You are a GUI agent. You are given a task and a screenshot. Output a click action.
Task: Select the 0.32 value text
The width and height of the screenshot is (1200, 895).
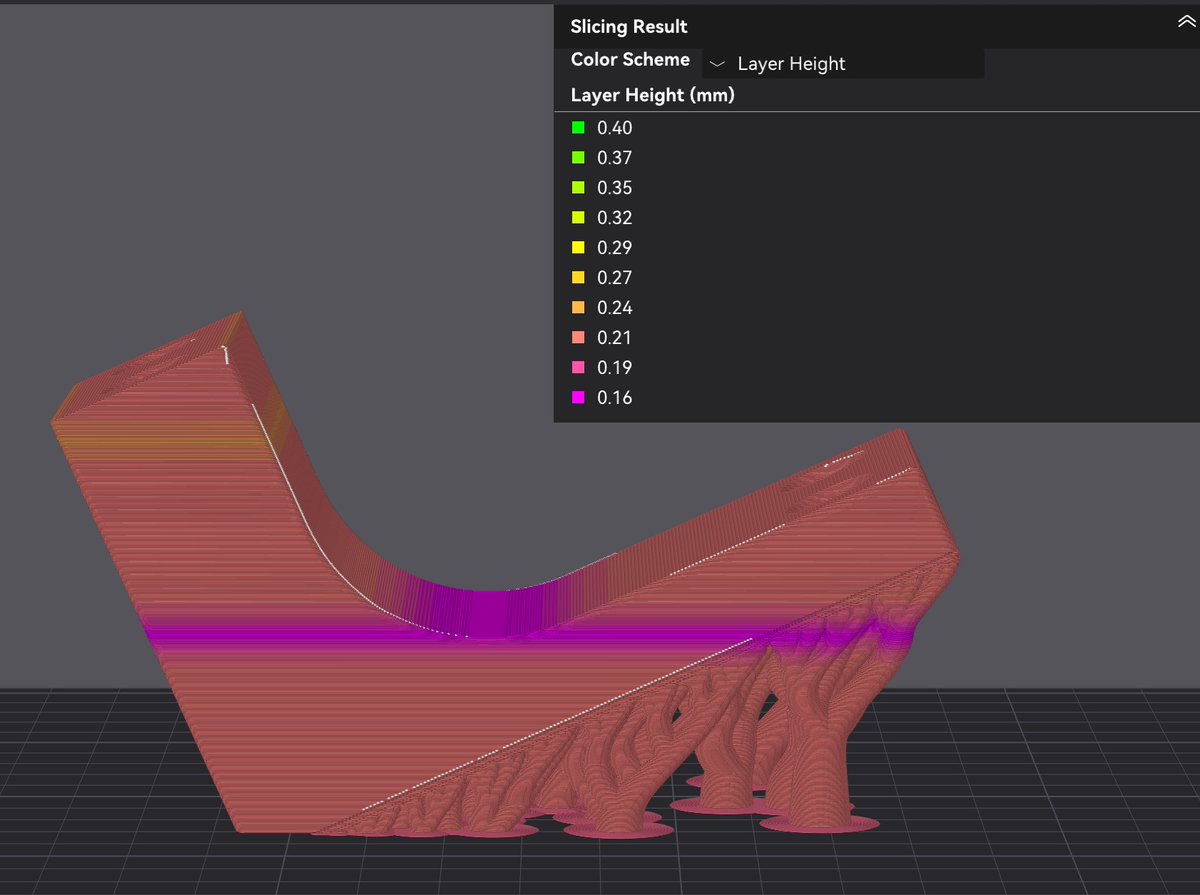tap(614, 218)
